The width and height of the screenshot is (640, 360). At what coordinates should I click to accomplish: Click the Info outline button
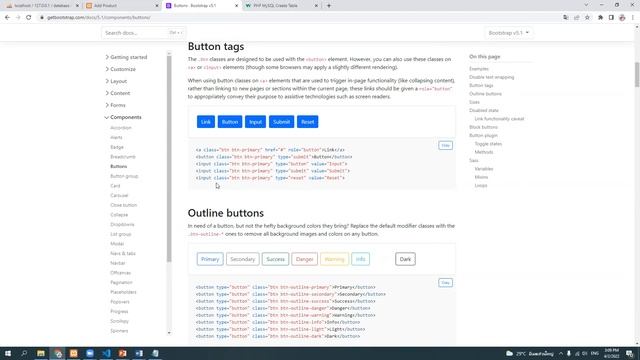click(360, 259)
